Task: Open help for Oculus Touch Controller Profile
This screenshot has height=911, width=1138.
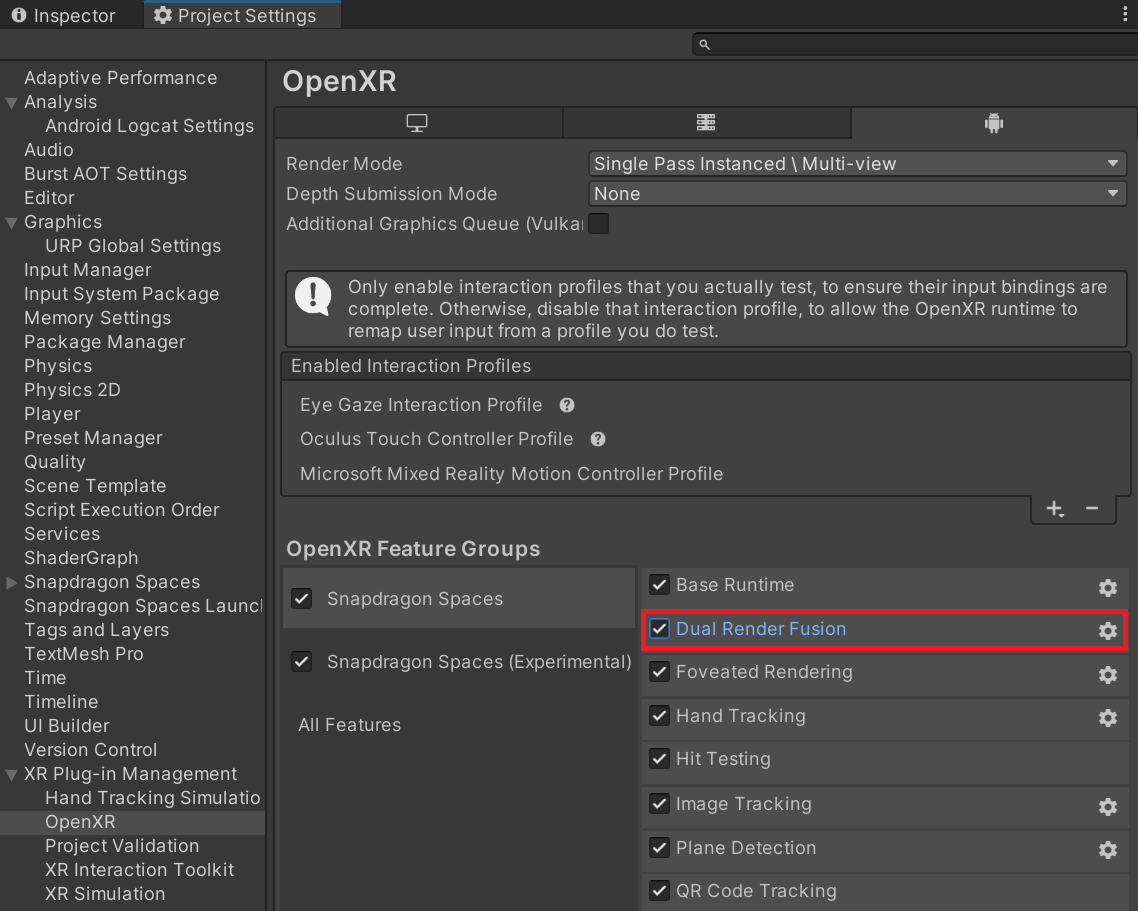Action: click(x=598, y=439)
